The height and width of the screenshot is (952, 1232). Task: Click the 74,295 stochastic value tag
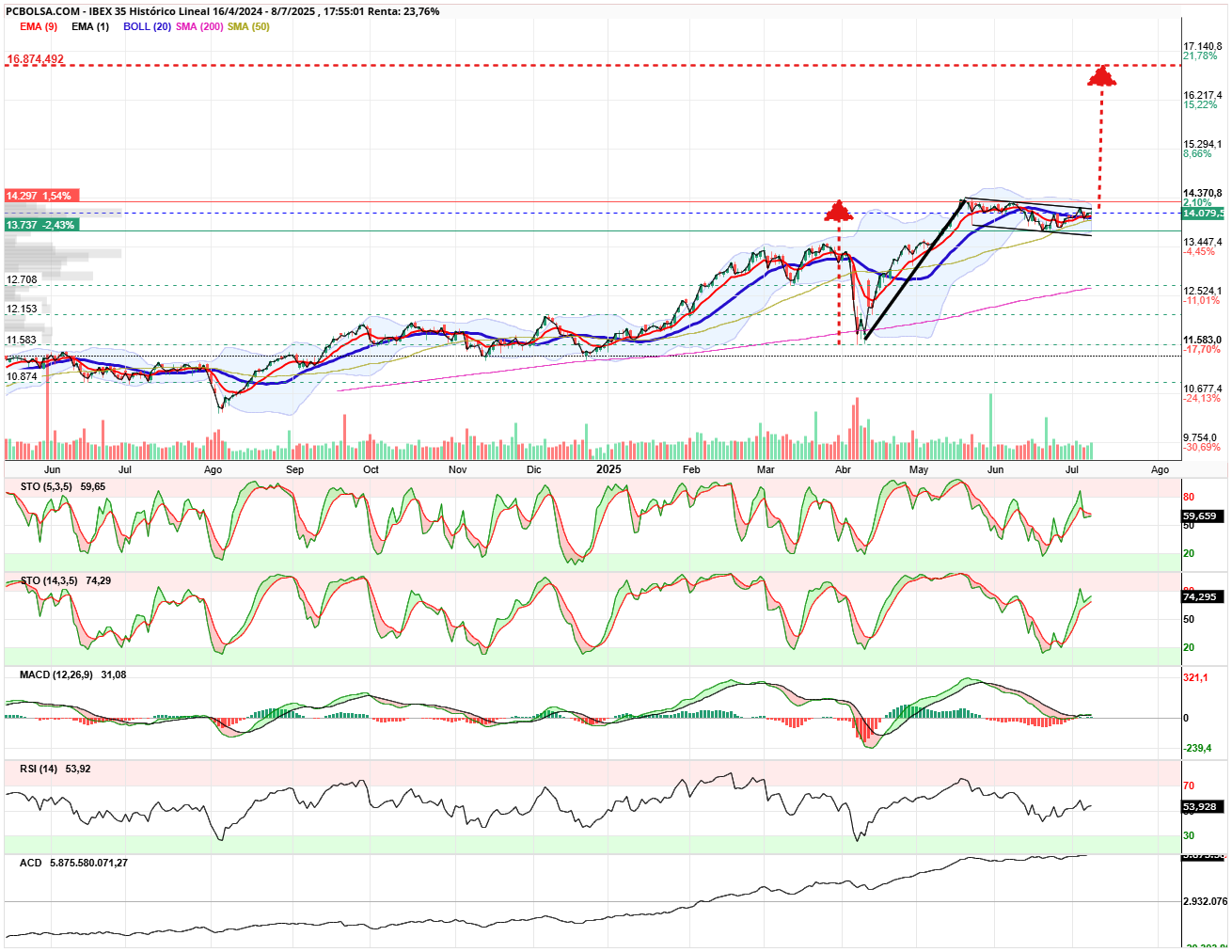1200,597
